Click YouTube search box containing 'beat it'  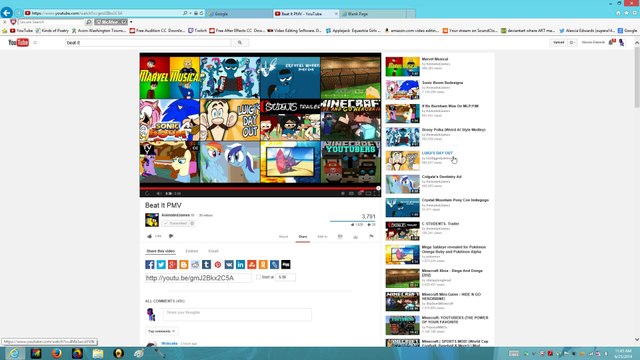point(148,42)
